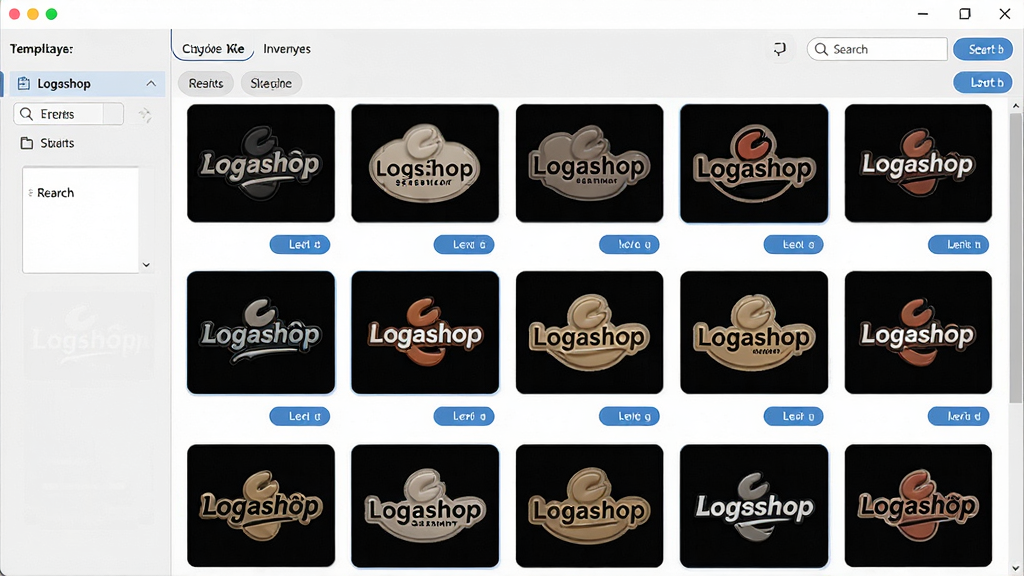Open the gold italic Logashôp thumbnail
This screenshot has width=1024, height=576.
(x=261, y=505)
